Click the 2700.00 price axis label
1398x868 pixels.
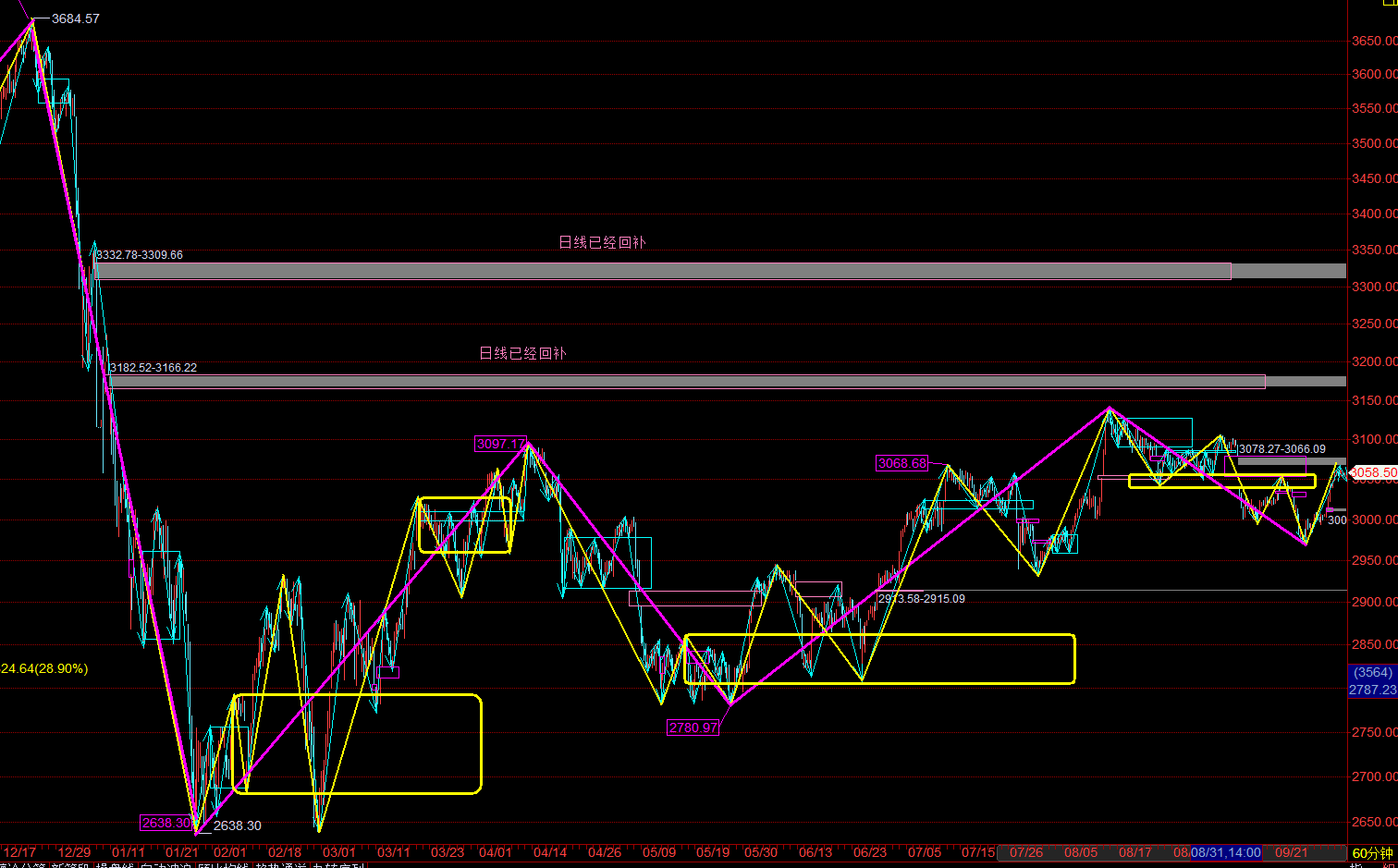(1374, 776)
